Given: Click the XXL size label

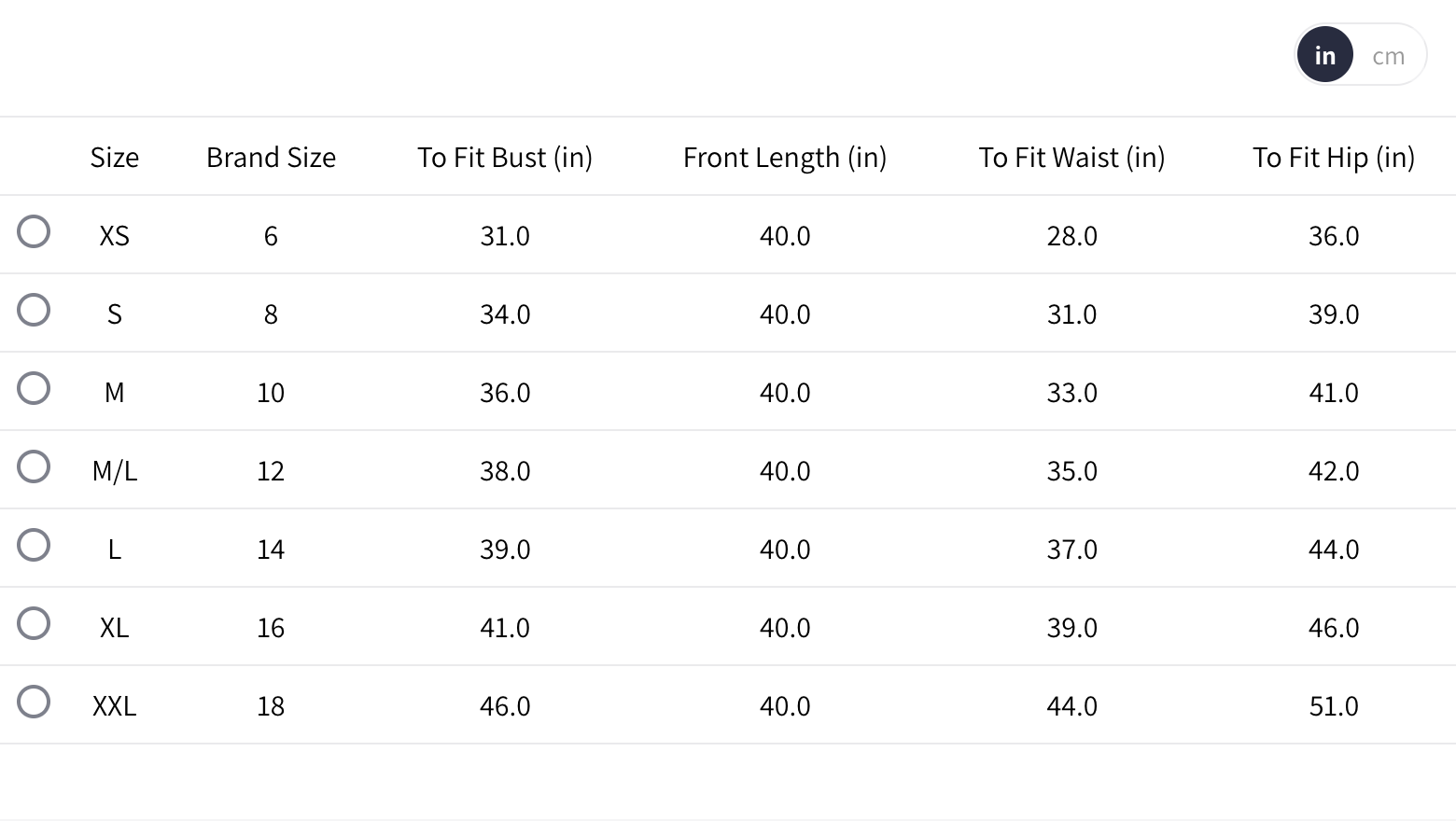Looking at the screenshot, I should 114,706.
